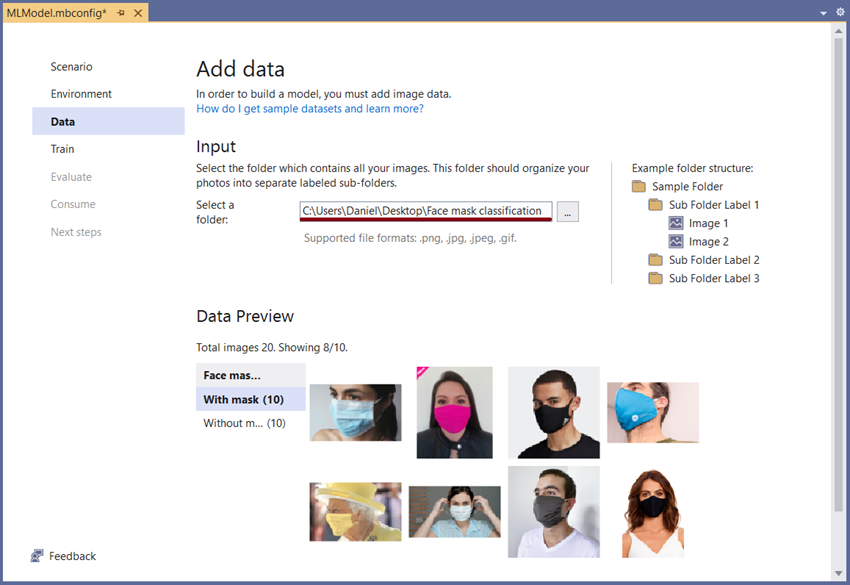
Task: Select the With mask (10) category
Action: pyautogui.click(x=242, y=399)
